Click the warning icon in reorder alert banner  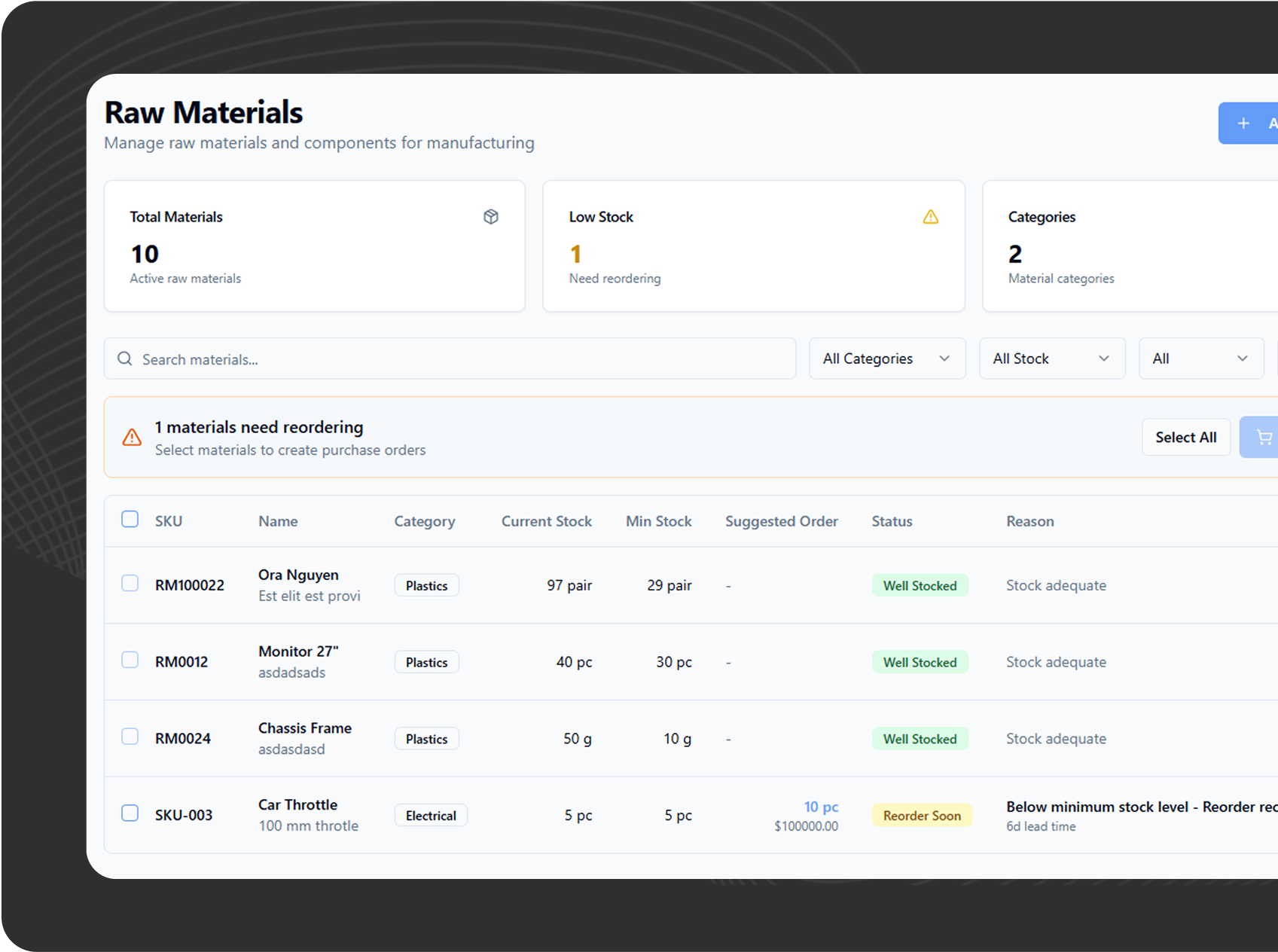point(131,438)
